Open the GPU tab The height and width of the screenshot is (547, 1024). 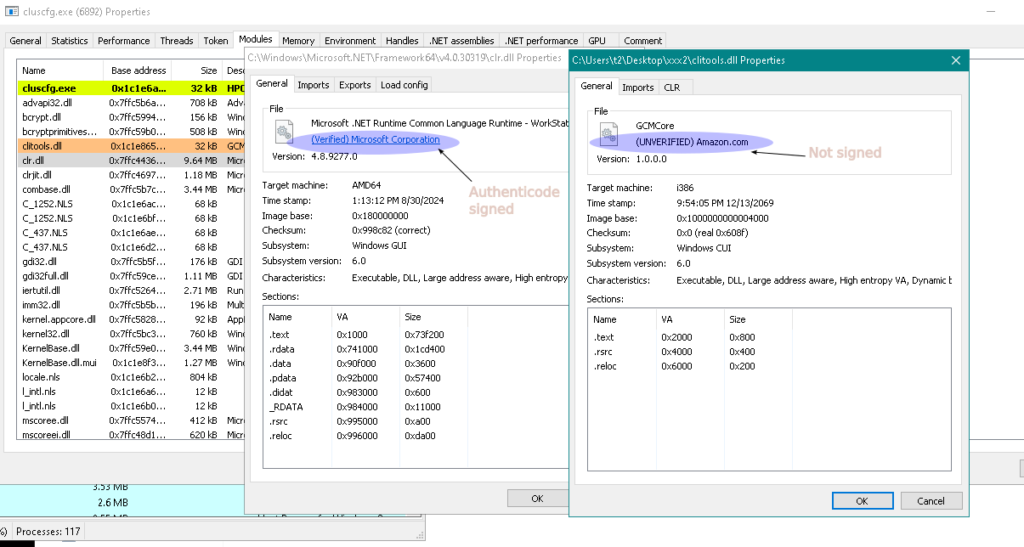point(597,41)
